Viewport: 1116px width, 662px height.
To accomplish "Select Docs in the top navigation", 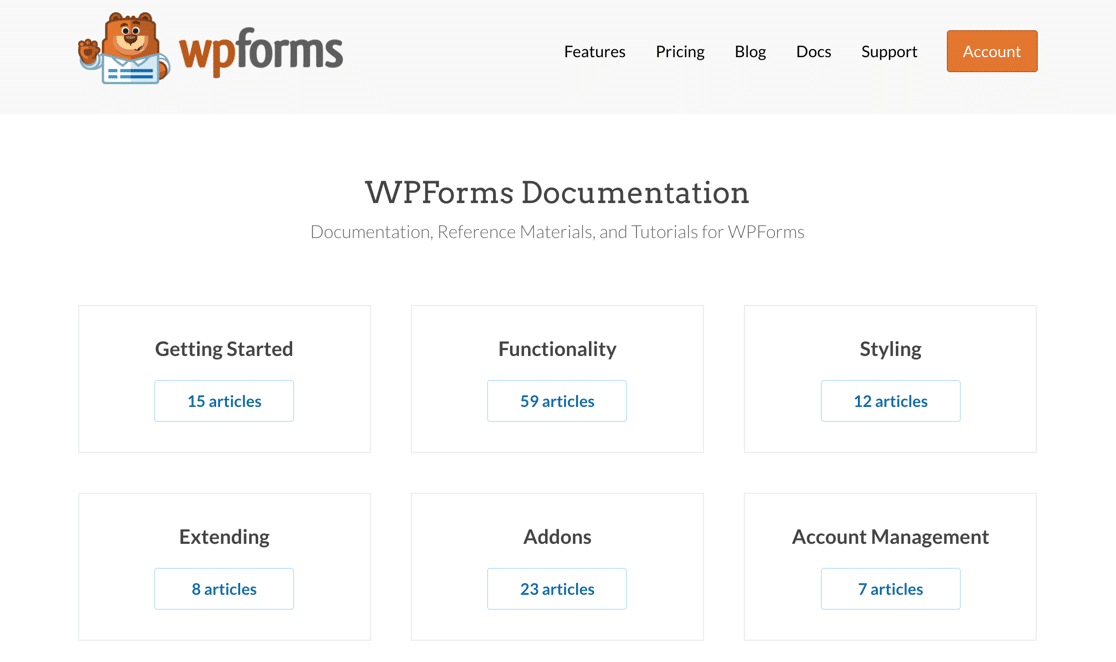I will [x=814, y=51].
